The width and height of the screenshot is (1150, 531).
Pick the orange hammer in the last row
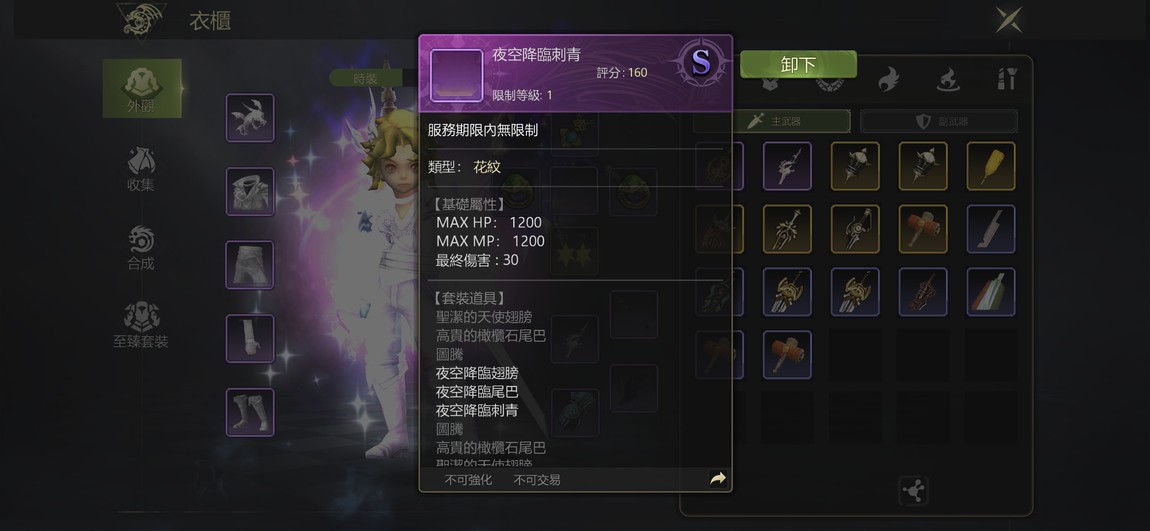click(x=787, y=355)
